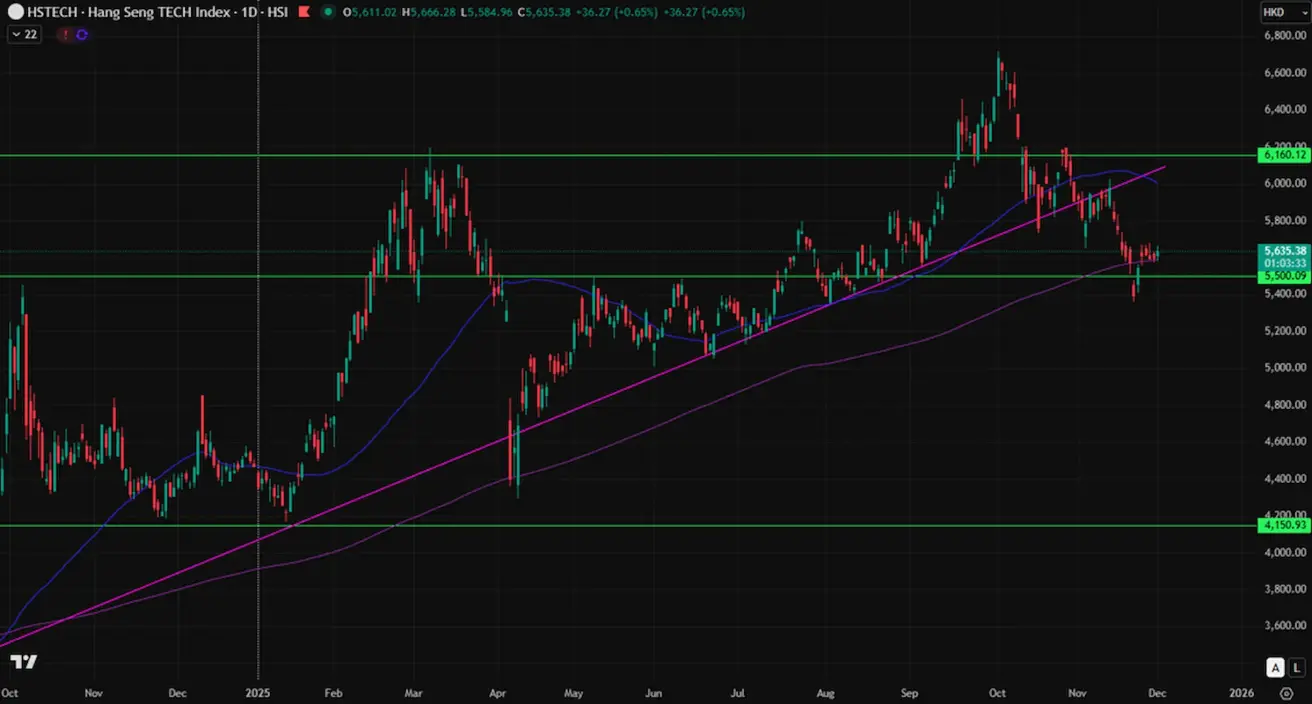The height and width of the screenshot is (704, 1312).
Task: Click the 2025 marker on time axis
Action: click(x=258, y=692)
